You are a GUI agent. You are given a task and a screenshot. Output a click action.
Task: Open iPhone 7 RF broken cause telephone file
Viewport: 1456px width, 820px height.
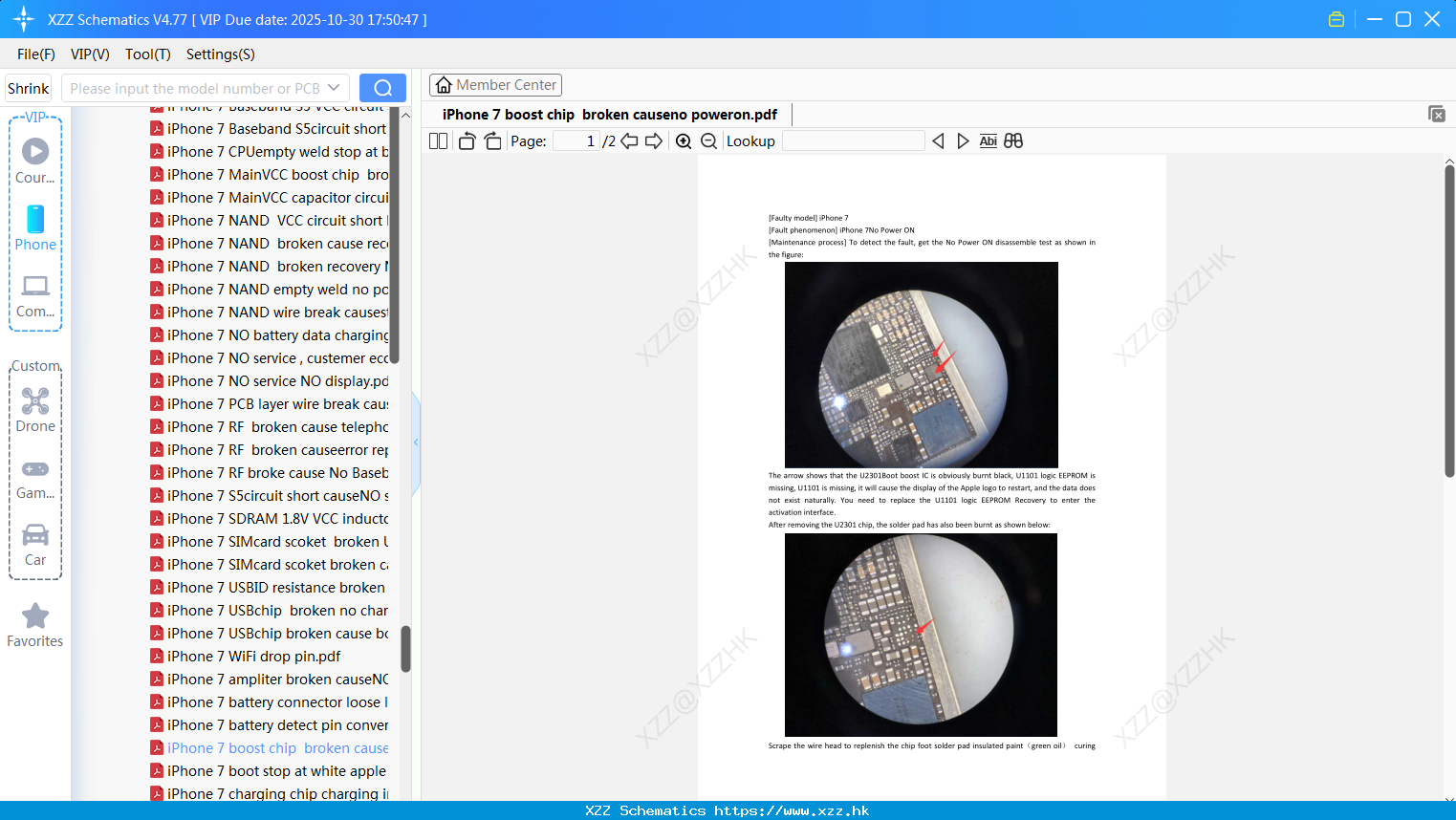pyautogui.click(x=269, y=427)
